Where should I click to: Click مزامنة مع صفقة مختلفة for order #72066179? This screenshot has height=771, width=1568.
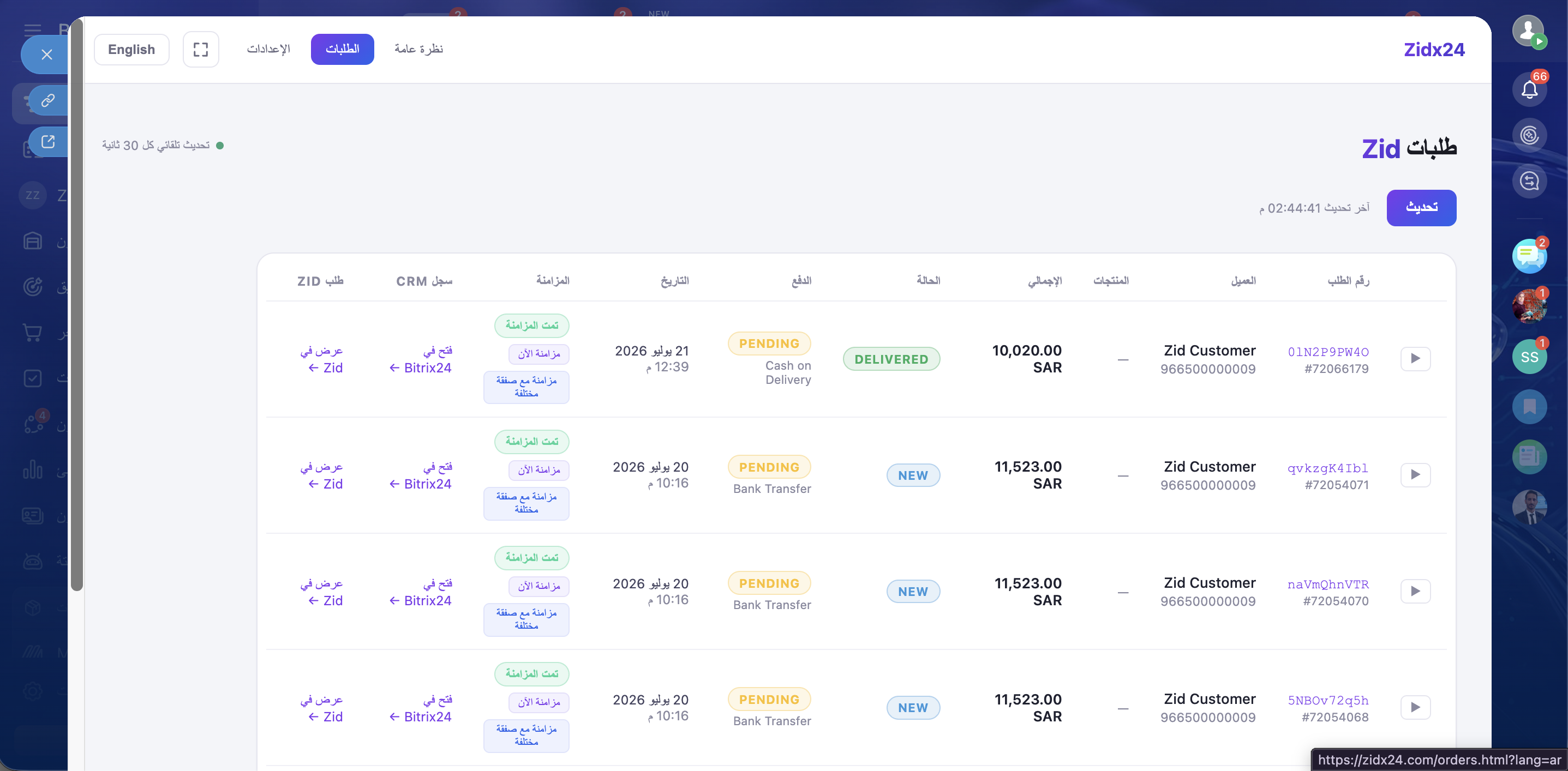(x=526, y=388)
